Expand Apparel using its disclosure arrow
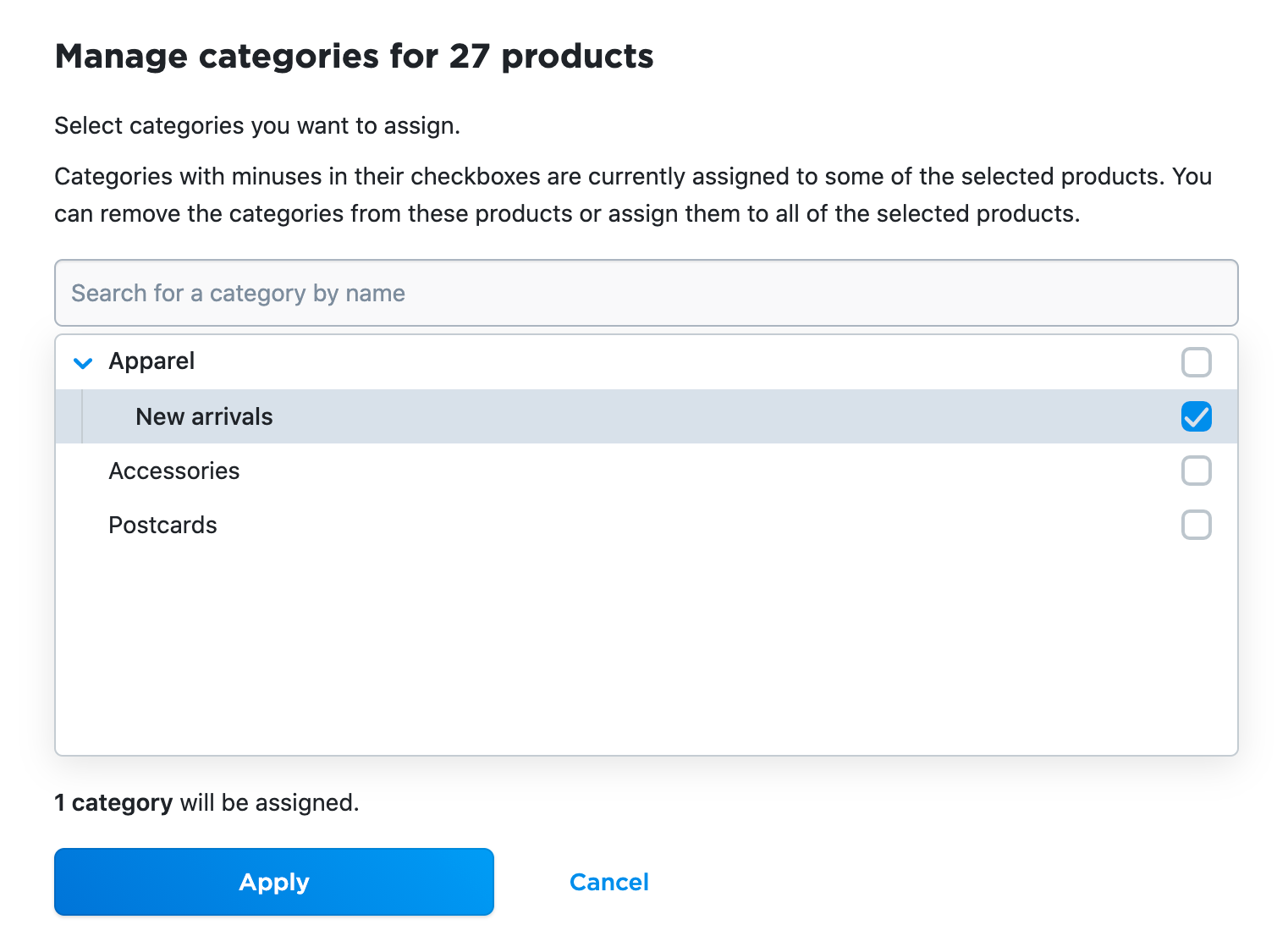The height and width of the screenshot is (936, 1288). (x=82, y=362)
